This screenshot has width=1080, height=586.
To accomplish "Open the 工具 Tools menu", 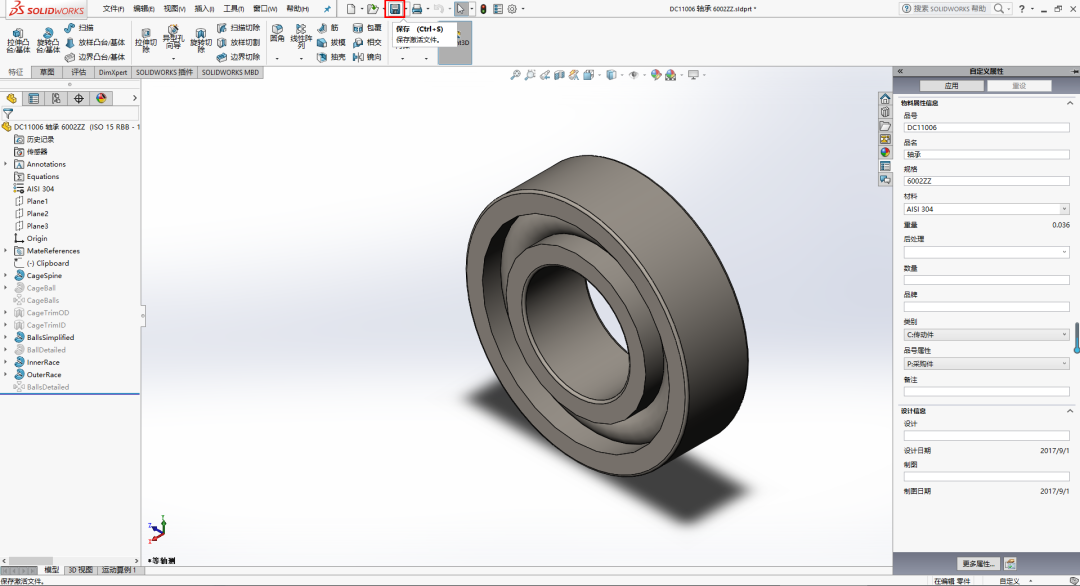I will [x=233, y=9].
